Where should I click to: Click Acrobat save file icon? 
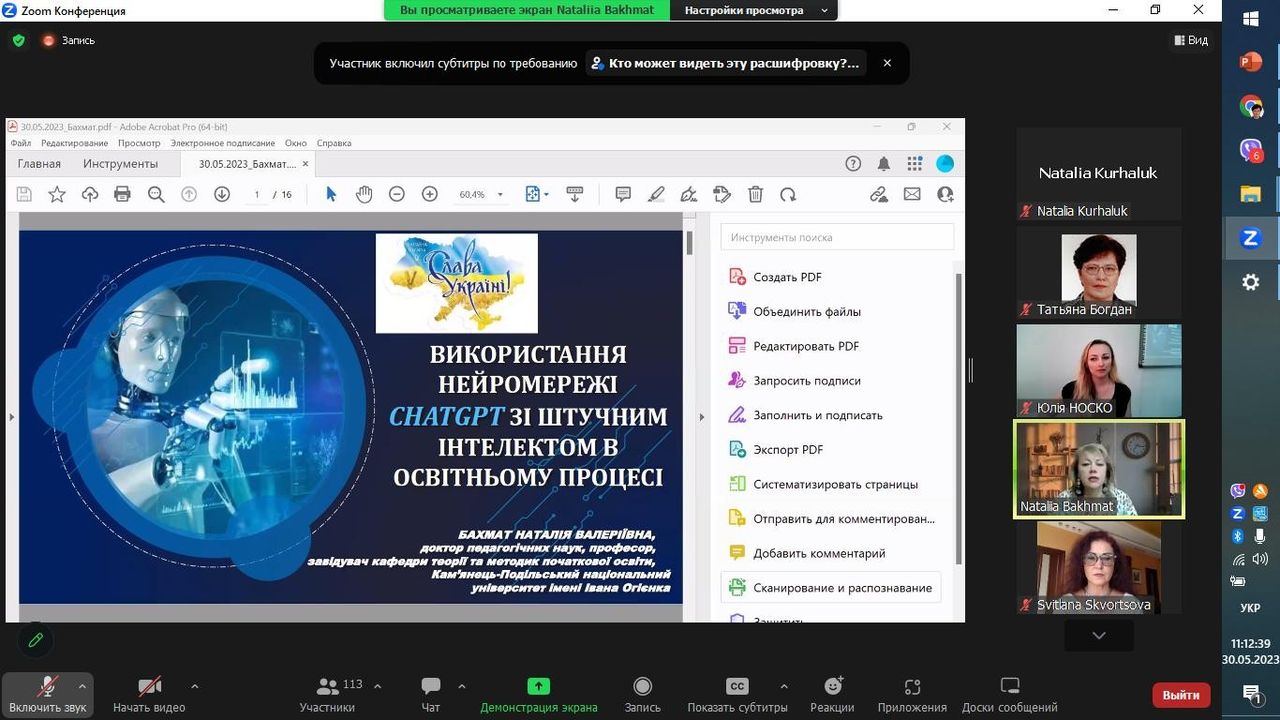coord(24,194)
